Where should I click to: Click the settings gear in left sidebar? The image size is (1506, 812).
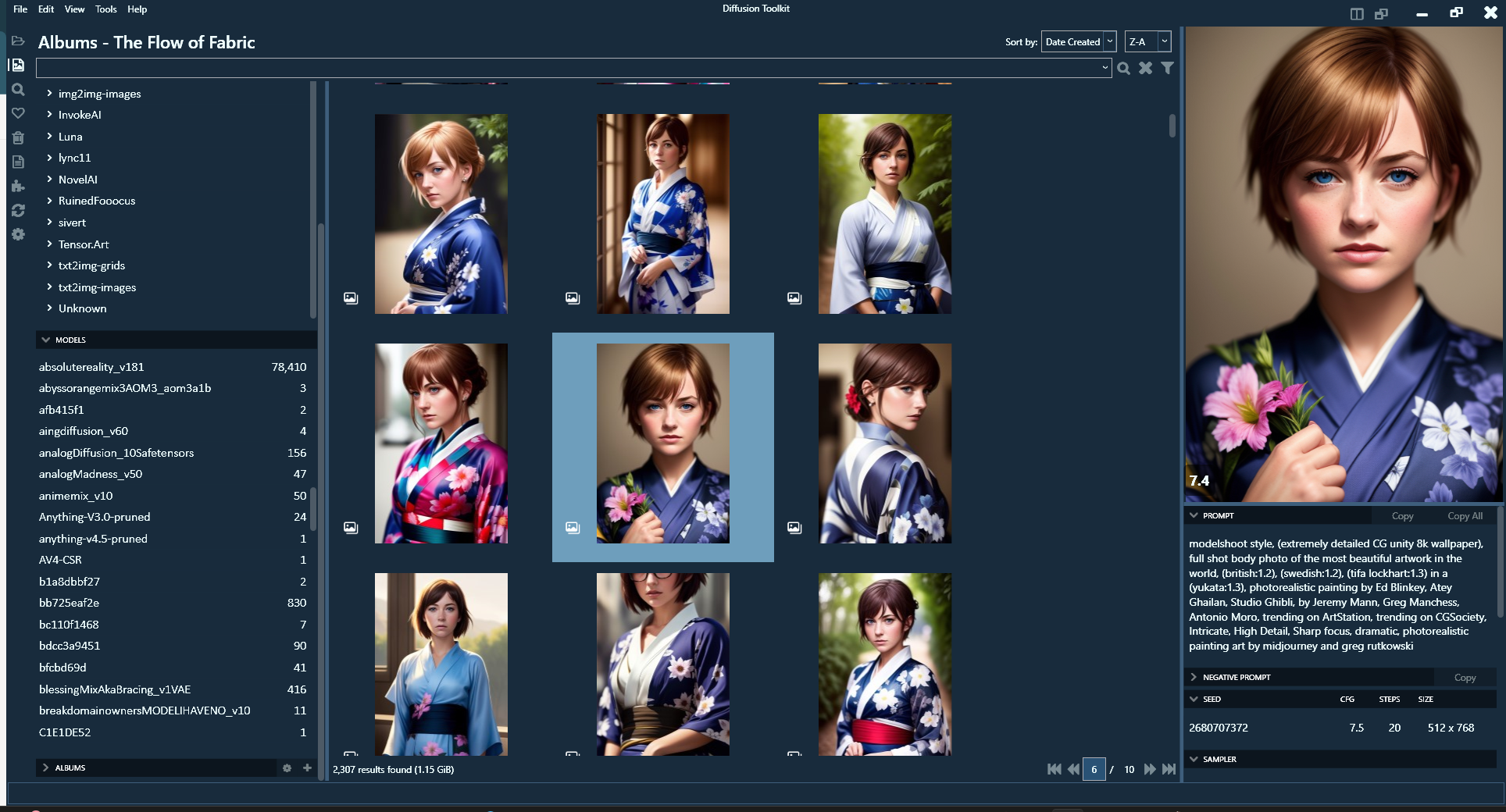pos(18,234)
